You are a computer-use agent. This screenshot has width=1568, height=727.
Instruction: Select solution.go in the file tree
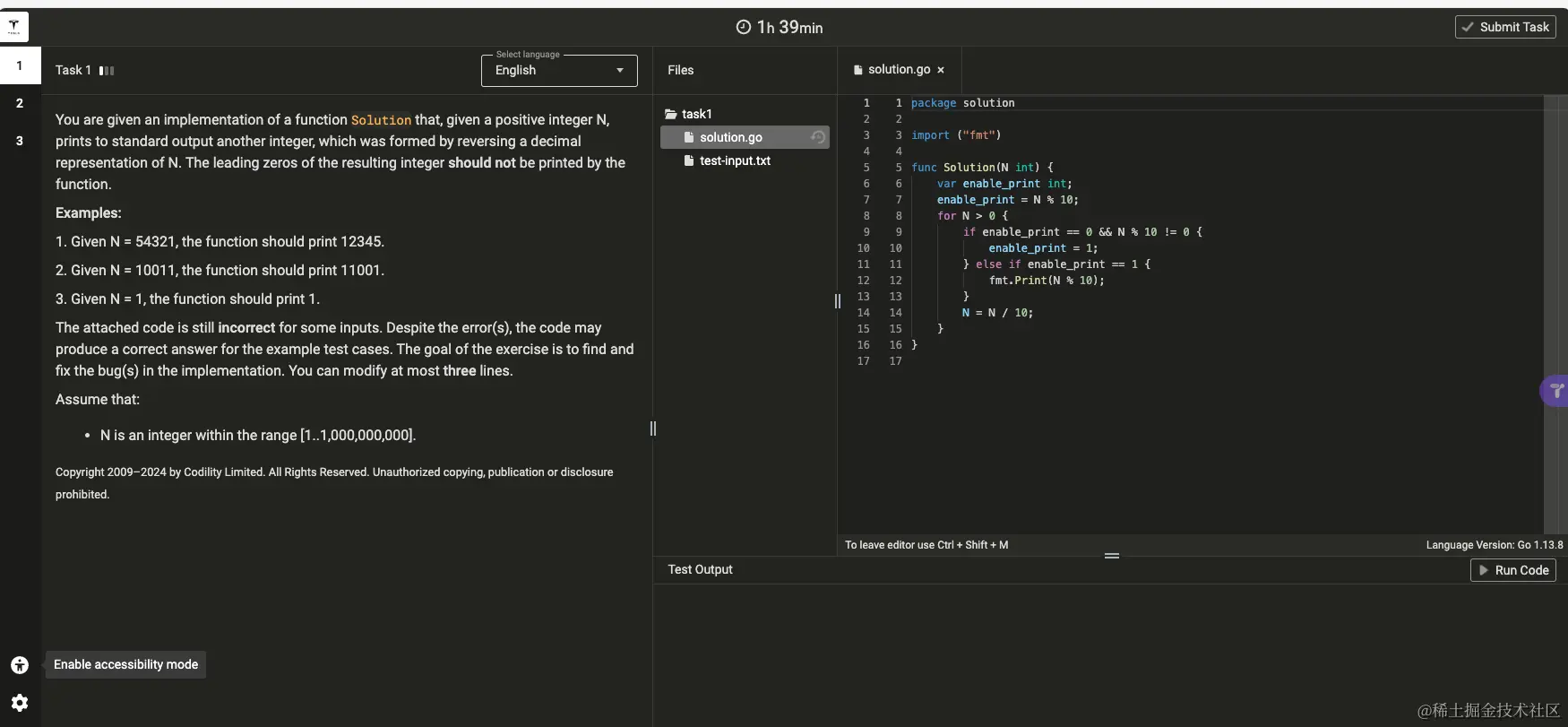point(745,137)
